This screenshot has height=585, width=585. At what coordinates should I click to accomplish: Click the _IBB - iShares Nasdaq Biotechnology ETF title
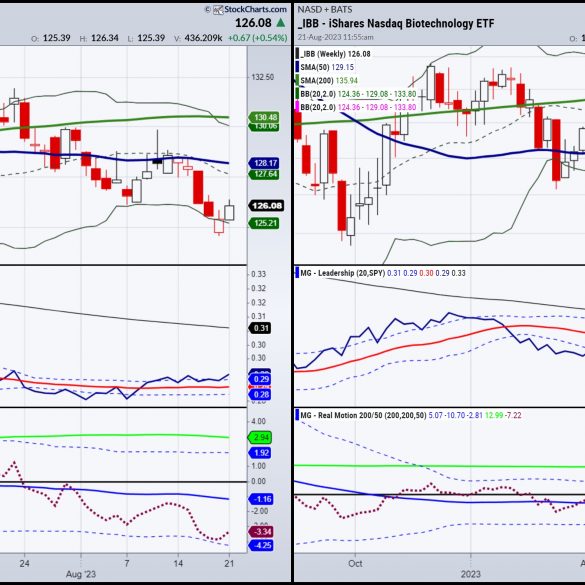[396, 24]
